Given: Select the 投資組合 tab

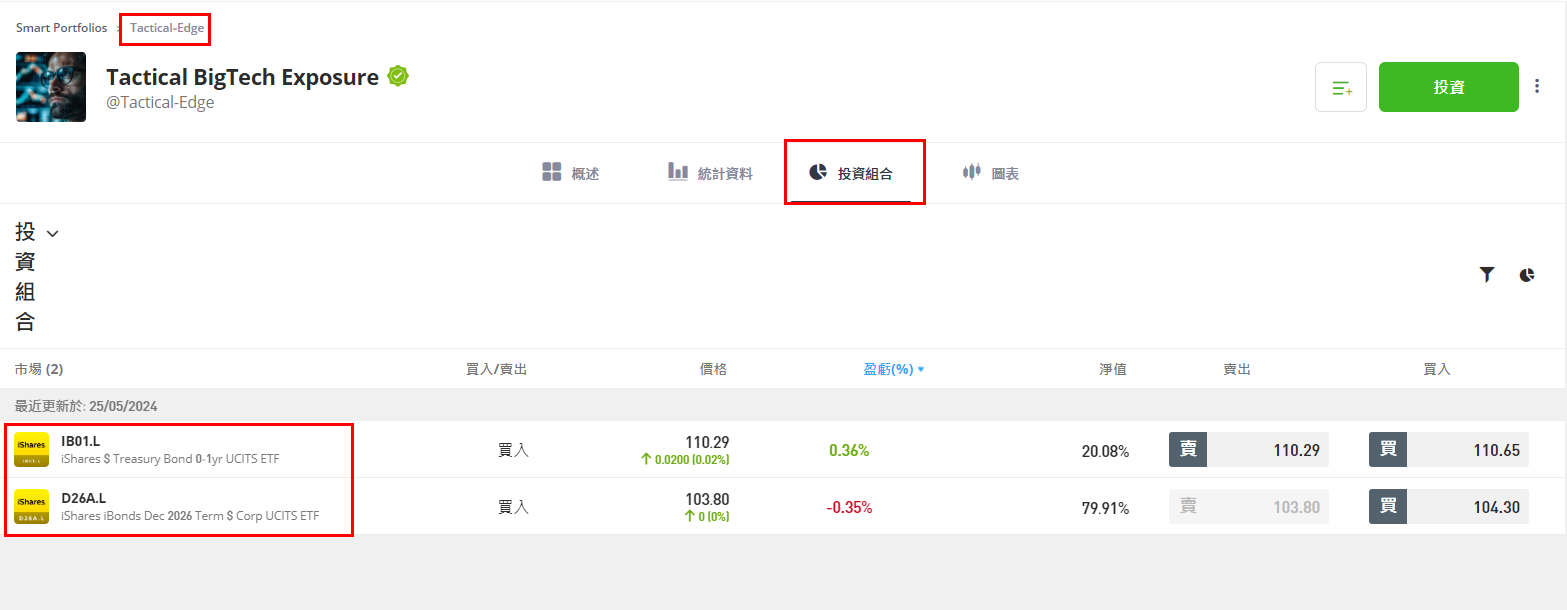Looking at the screenshot, I should click(851, 173).
